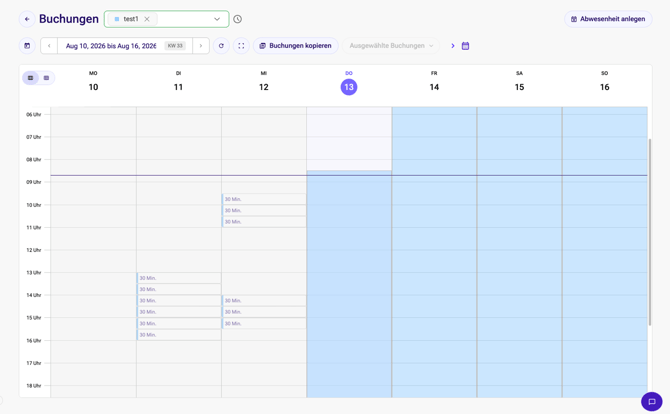Switch to the second calendar view toggle
The image size is (670, 414).
[x=47, y=78]
